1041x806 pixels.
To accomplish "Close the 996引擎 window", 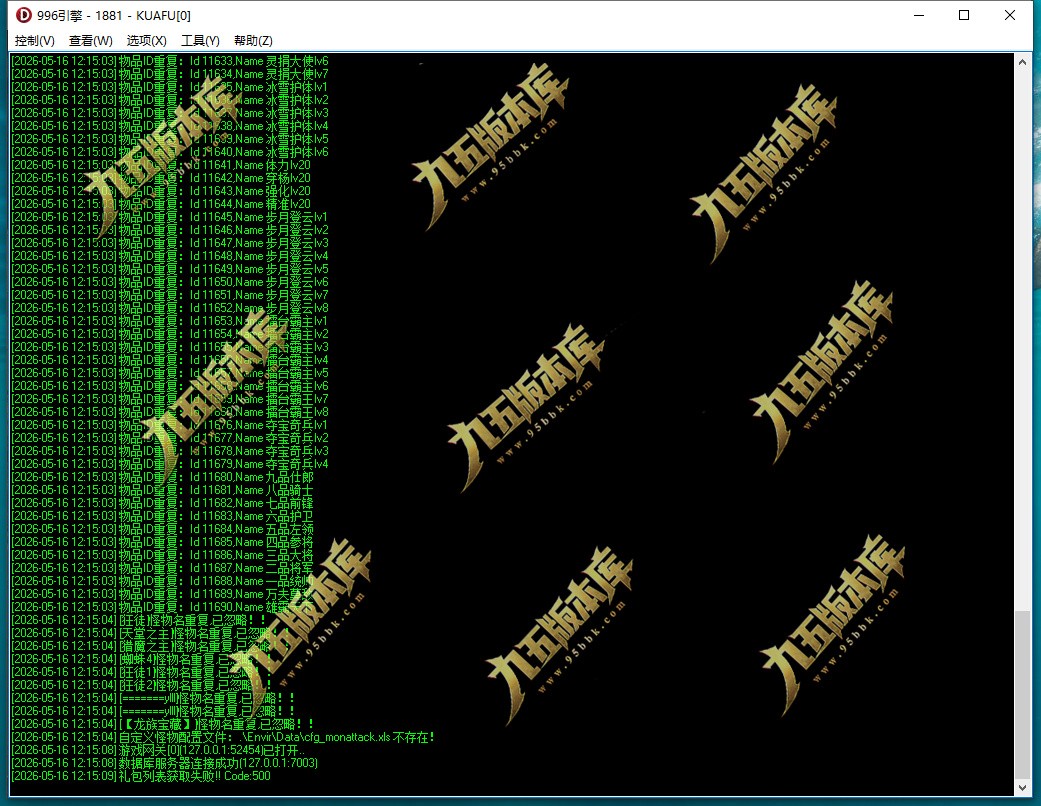I will pos(1010,15).
